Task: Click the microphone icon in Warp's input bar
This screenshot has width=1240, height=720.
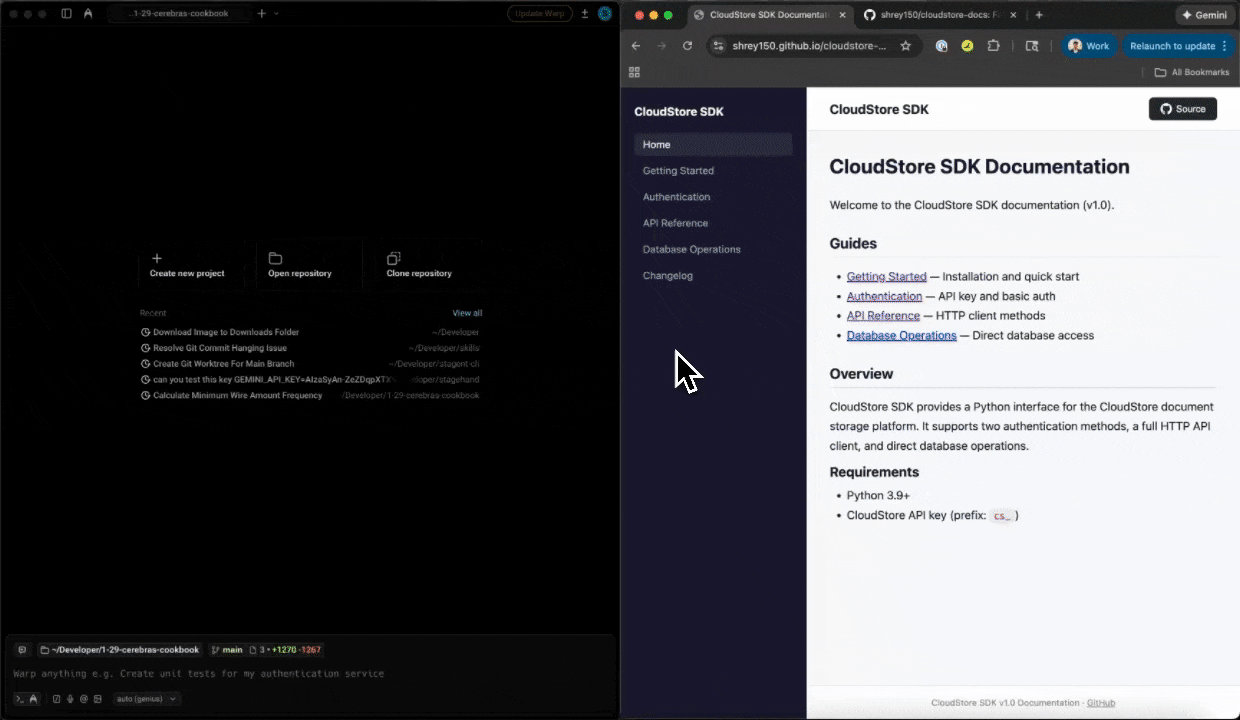Action: coord(68,699)
